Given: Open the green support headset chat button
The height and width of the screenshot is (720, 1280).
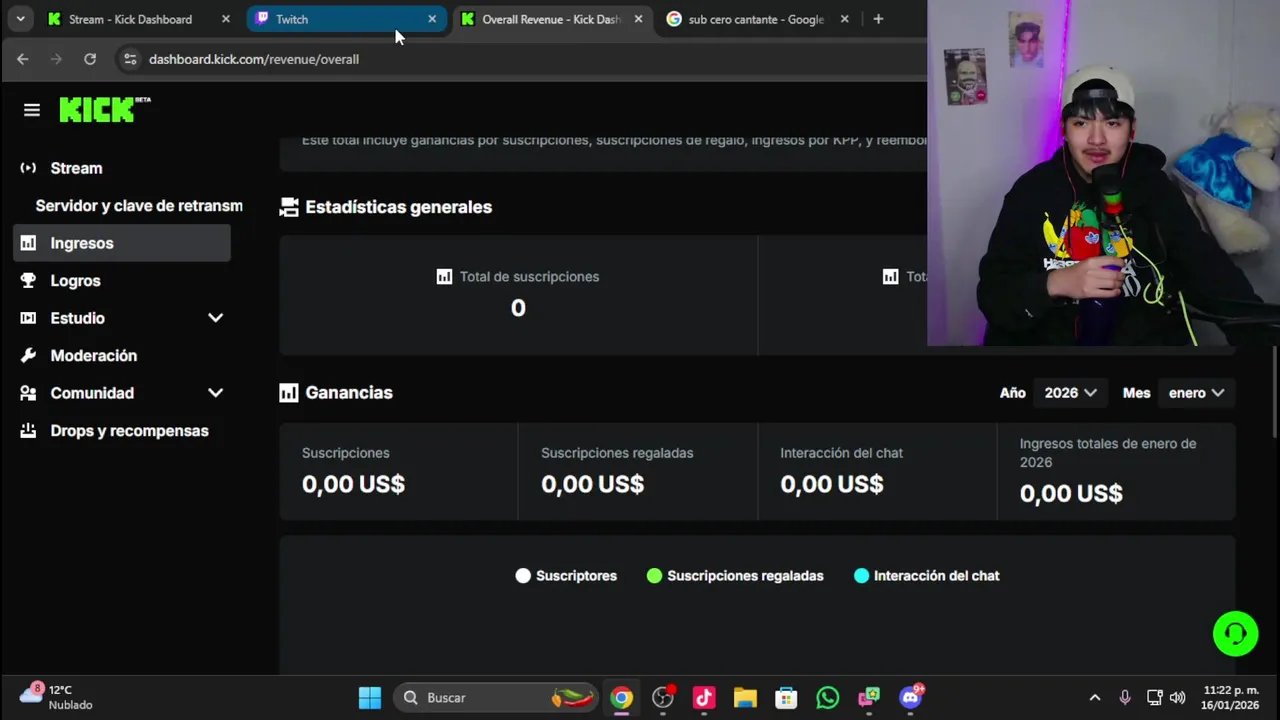Looking at the screenshot, I should point(1235,634).
